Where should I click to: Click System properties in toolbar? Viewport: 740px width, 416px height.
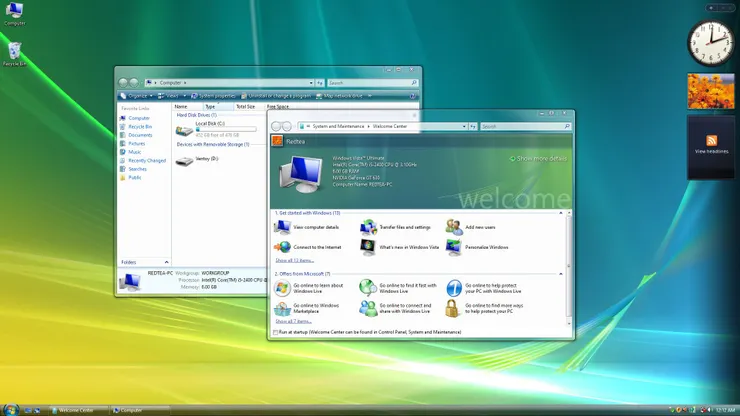[213, 96]
